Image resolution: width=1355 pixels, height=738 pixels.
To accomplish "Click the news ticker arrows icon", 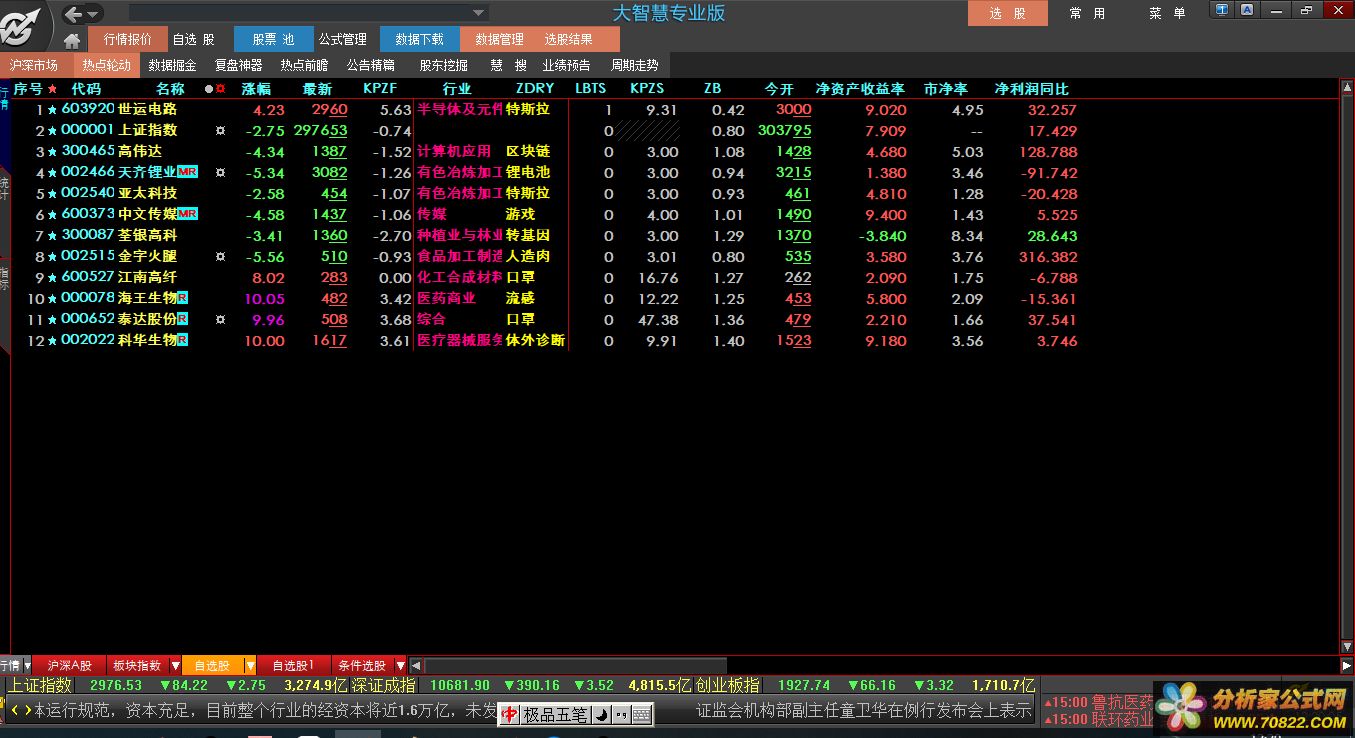I will 21,711.
